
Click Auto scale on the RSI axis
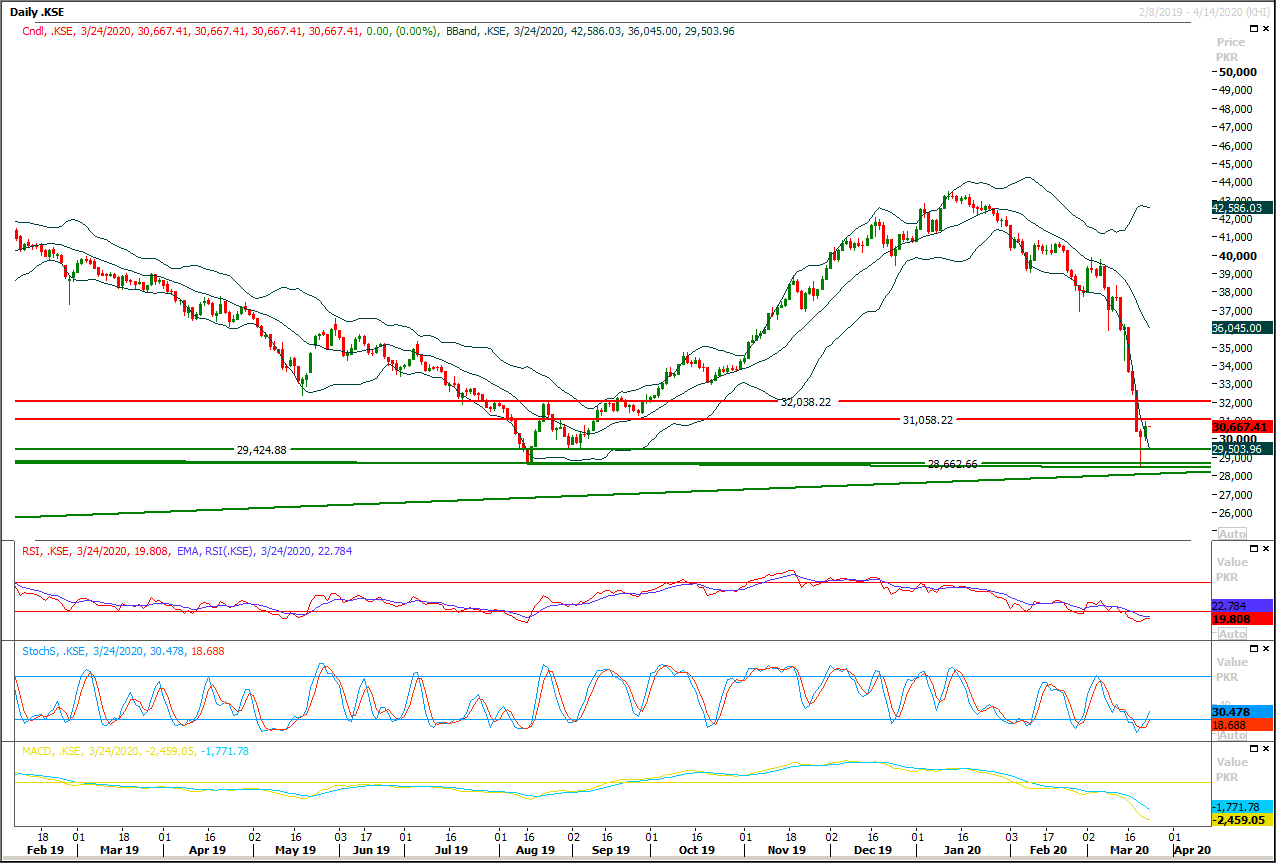[1232, 634]
